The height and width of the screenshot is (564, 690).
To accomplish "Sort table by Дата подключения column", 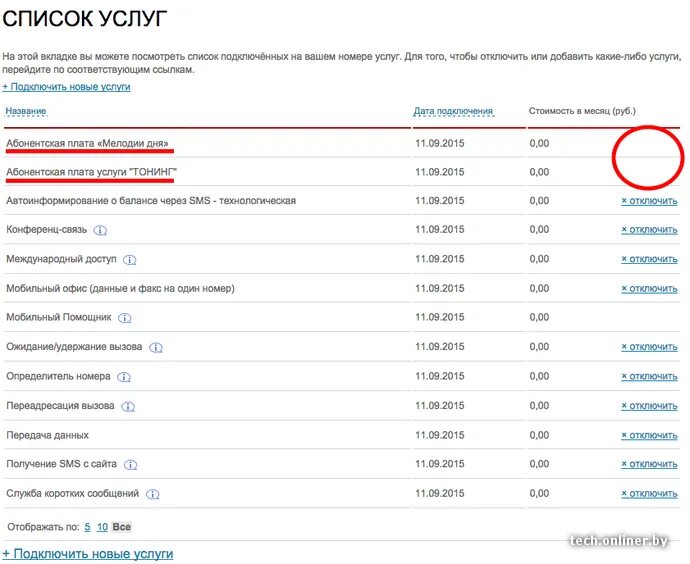I will point(453,111).
